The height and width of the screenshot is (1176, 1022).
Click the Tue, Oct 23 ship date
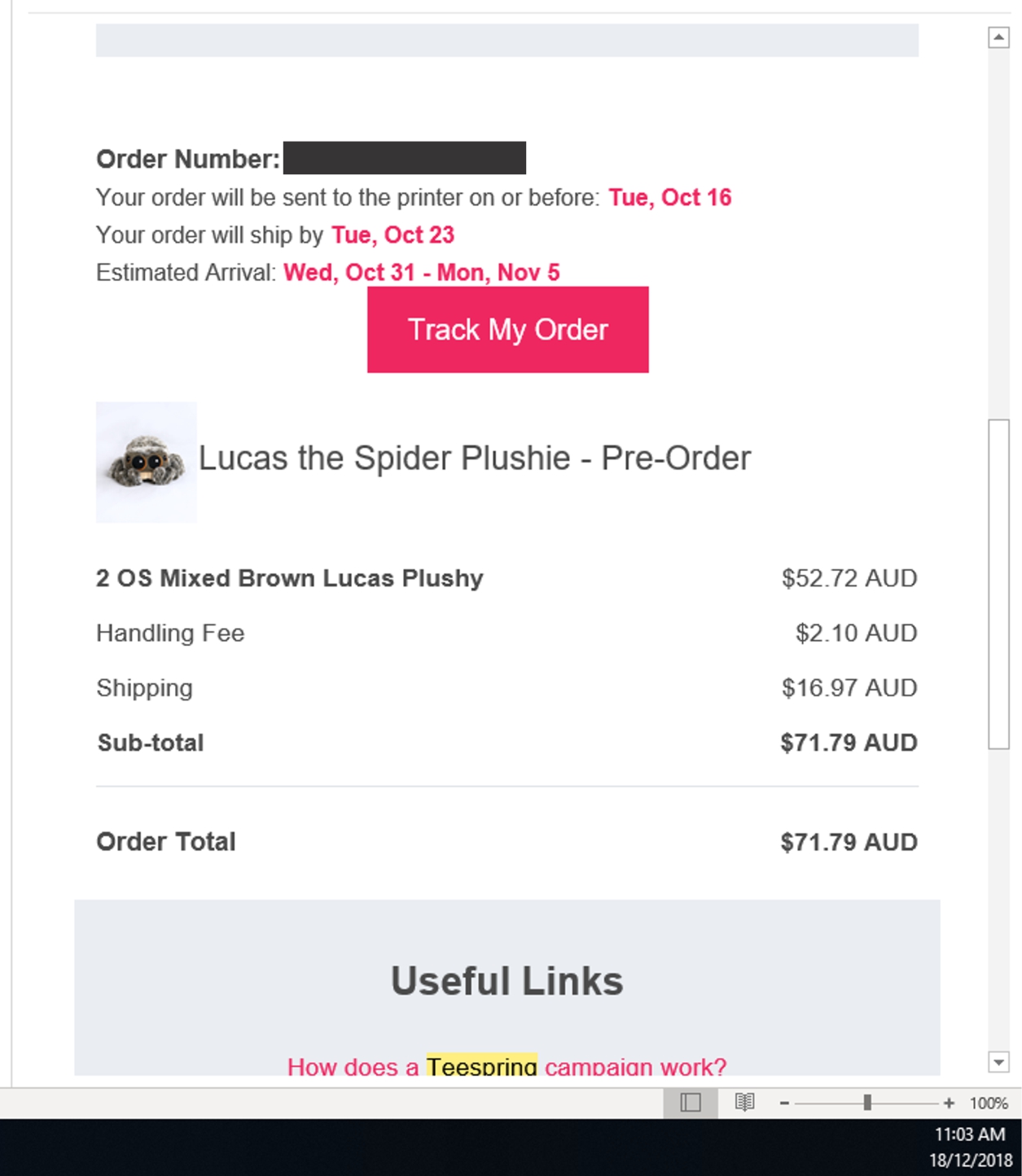[x=393, y=235]
